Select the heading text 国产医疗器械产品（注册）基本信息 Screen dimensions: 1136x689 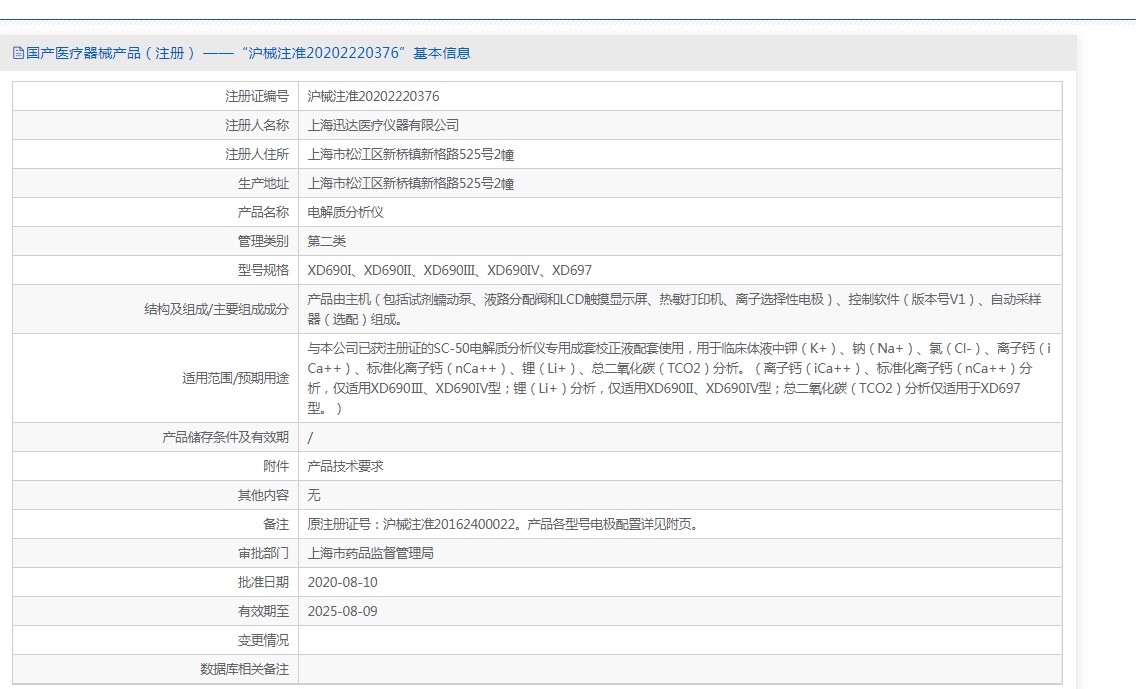tap(248, 53)
